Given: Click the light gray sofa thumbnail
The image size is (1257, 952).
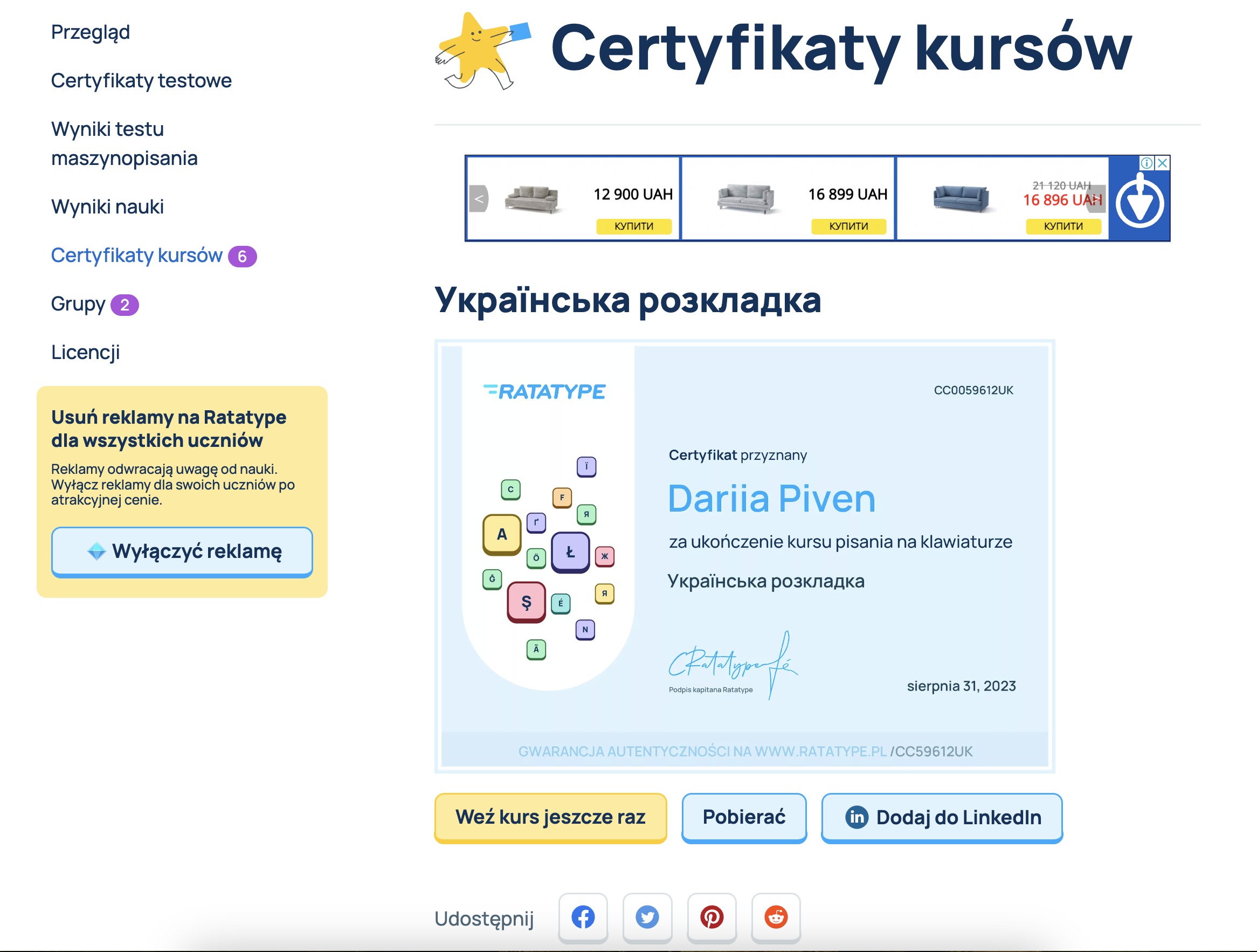Looking at the screenshot, I should pyautogui.click(x=746, y=199).
